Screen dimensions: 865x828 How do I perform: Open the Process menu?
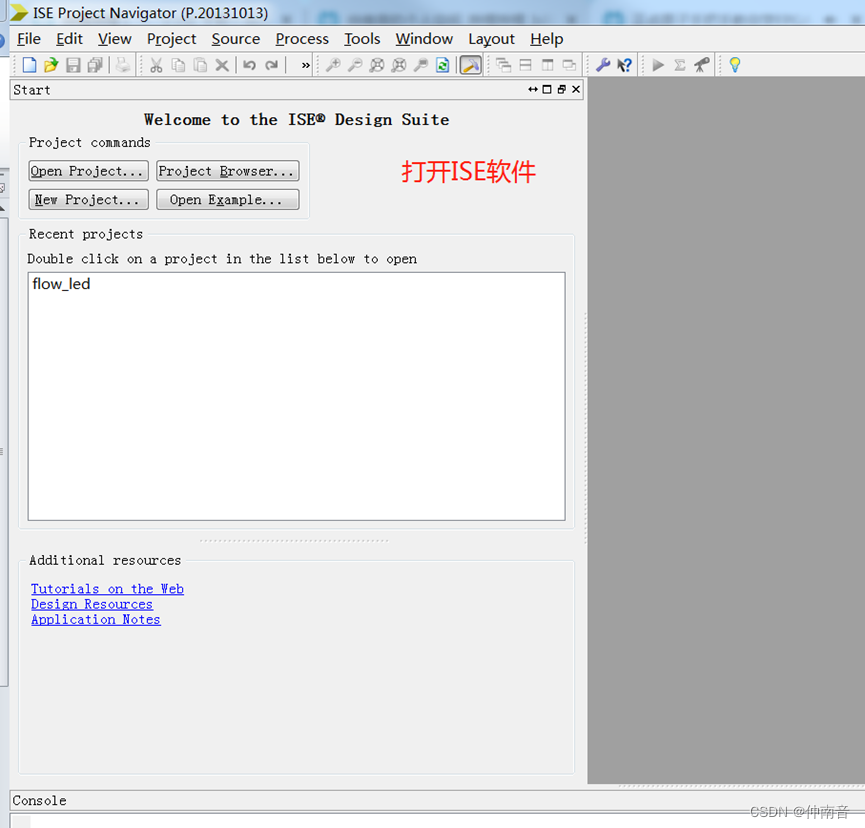[302, 39]
